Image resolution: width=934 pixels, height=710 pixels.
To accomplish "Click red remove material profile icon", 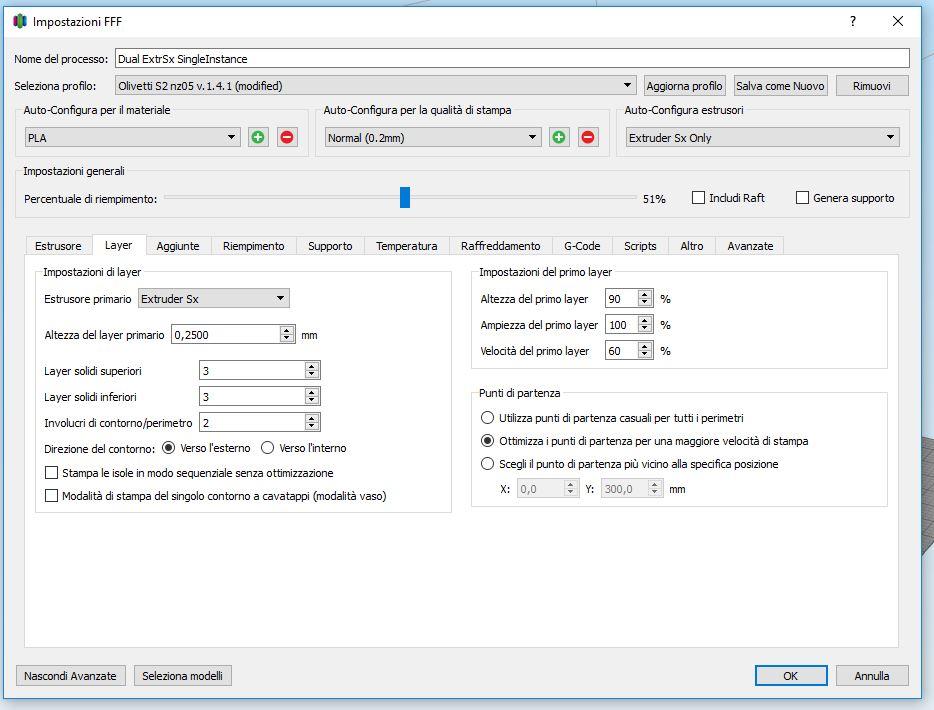I will [287, 137].
